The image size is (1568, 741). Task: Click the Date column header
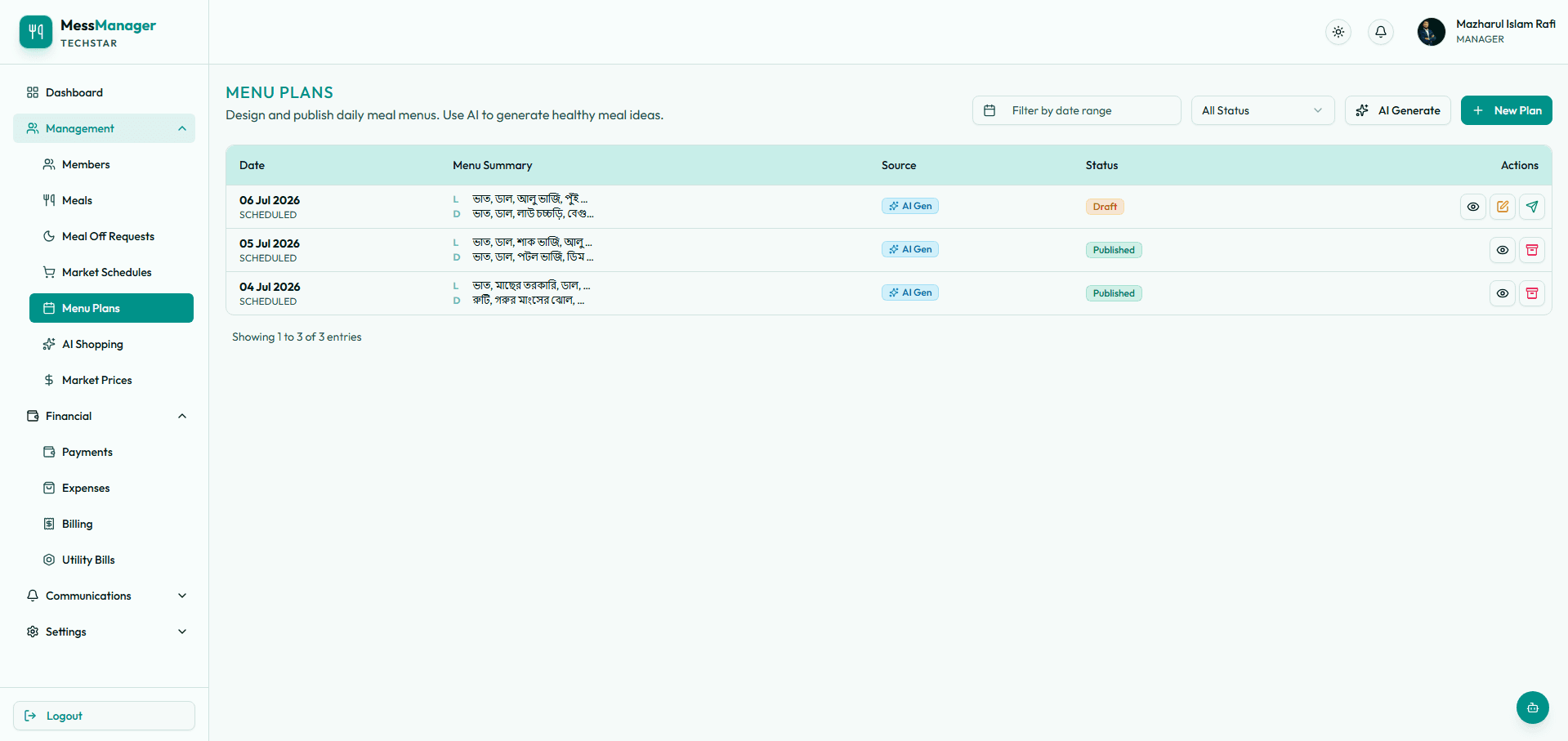[252, 165]
